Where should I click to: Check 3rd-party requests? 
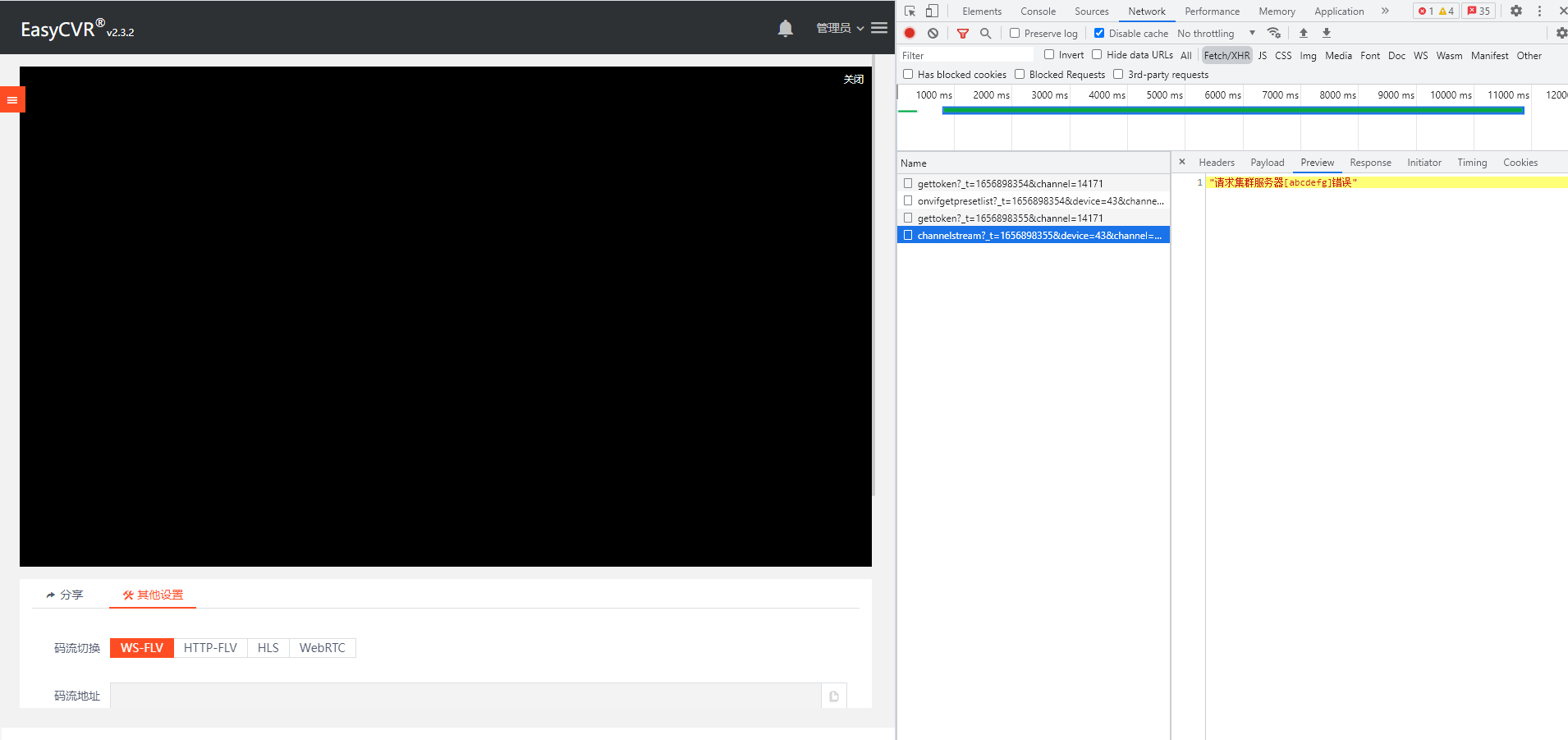point(1118,74)
